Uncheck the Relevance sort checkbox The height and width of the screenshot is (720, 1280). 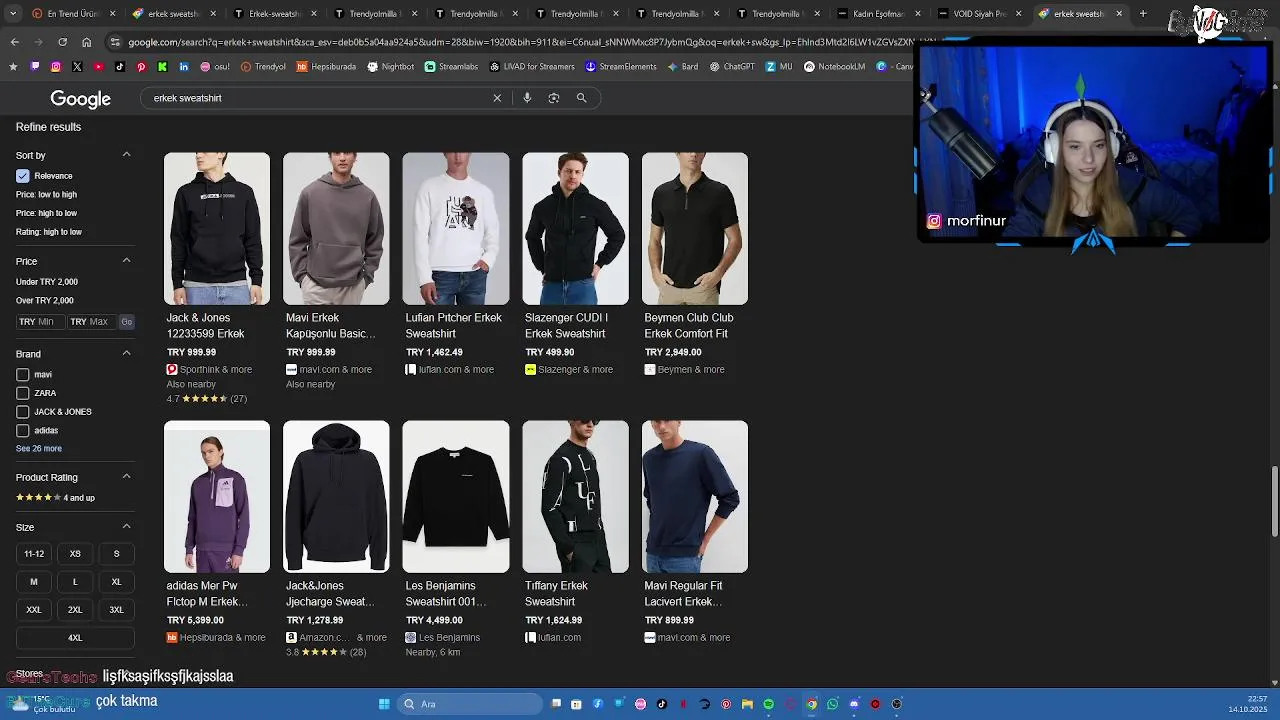pos(22,176)
